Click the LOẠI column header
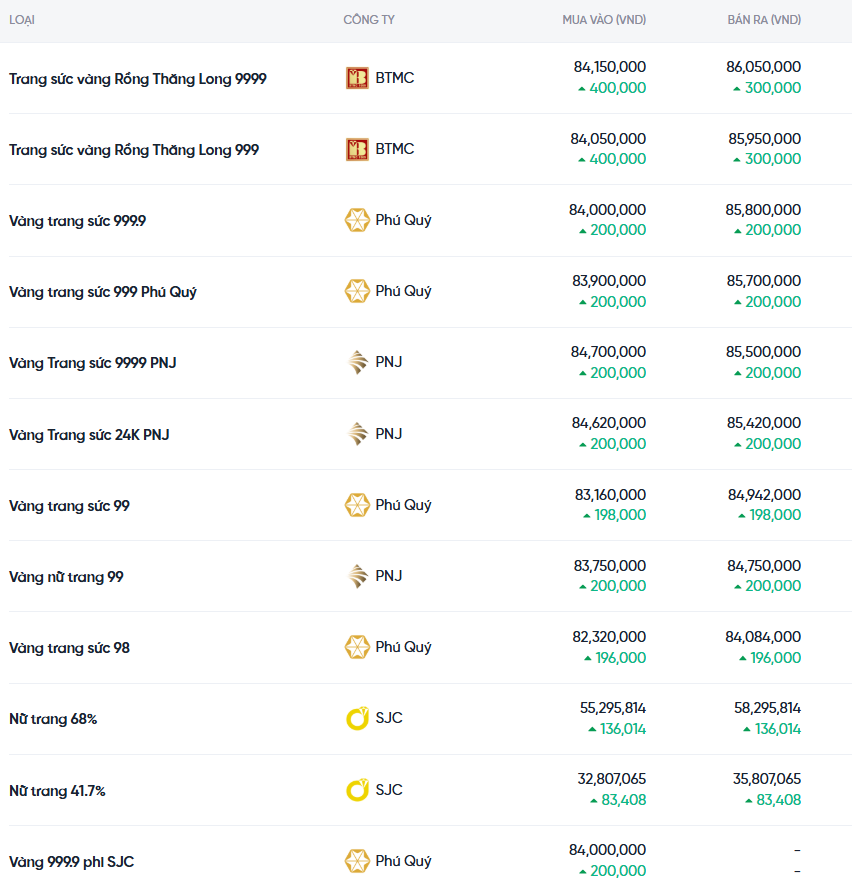The height and width of the screenshot is (882, 852). coord(22,20)
